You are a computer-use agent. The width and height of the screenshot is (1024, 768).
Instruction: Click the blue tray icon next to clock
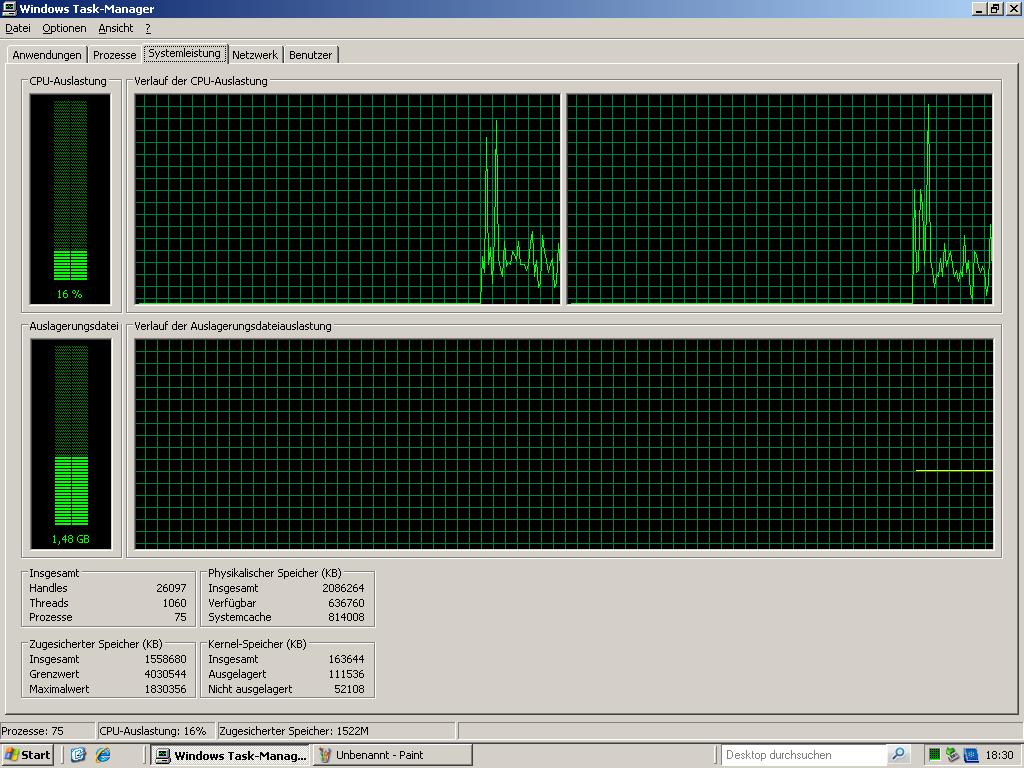coord(970,755)
